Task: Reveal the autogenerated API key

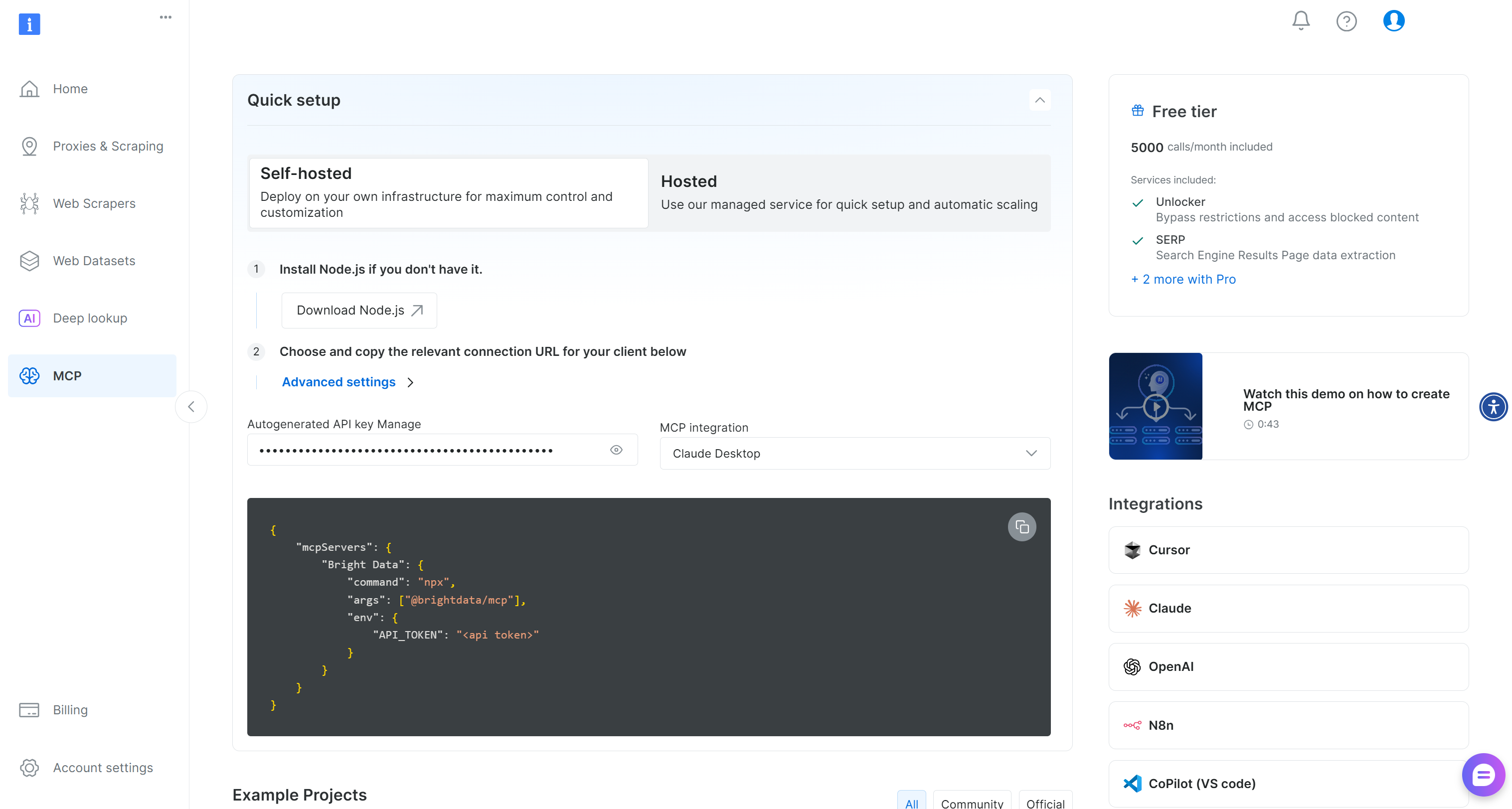Action: (616, 450)
